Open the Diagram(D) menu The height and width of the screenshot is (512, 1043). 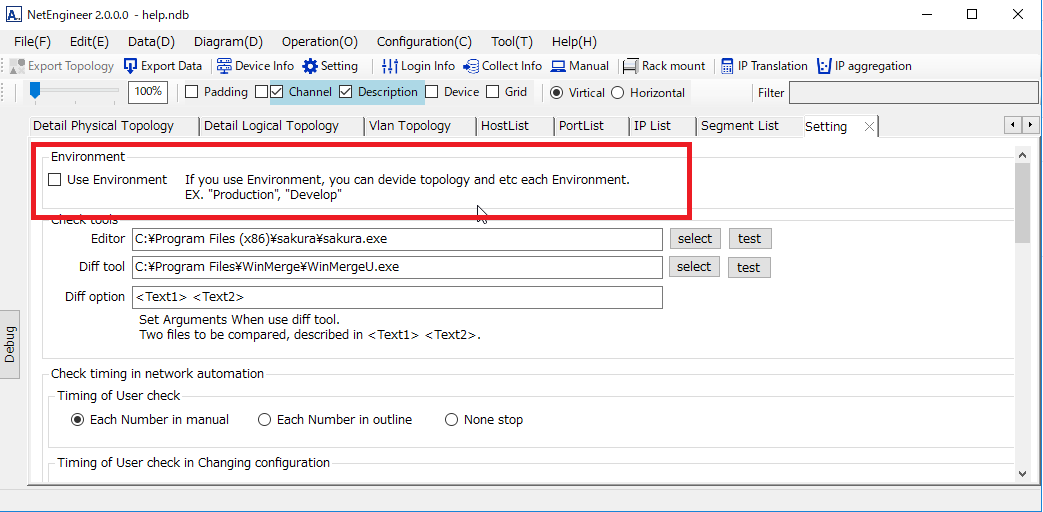228,42
